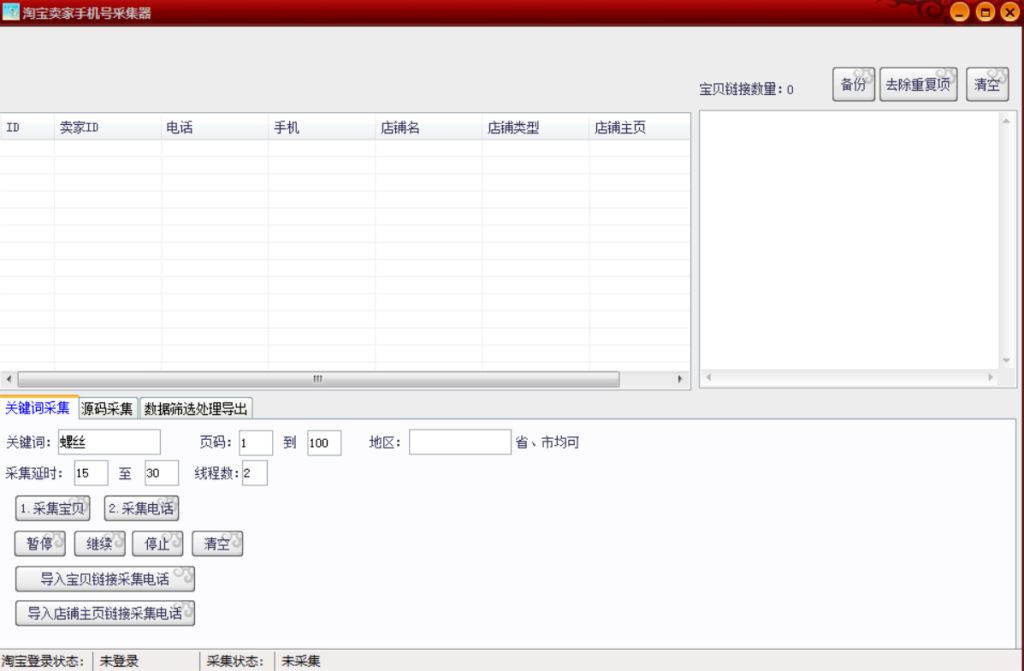Viewport: 1024px width, 671px height.
Task: Resume collection with 继续 button
Action: tap(99, 544)
